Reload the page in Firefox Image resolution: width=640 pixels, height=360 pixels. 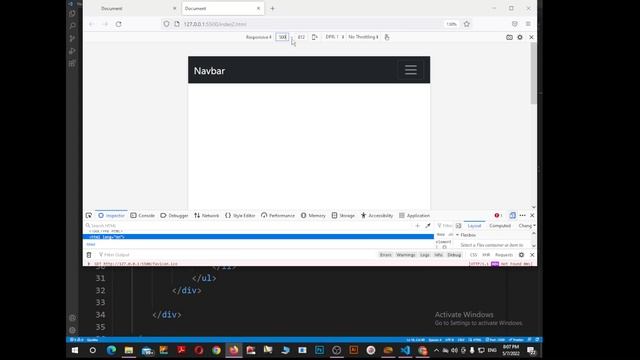[118, 24]
